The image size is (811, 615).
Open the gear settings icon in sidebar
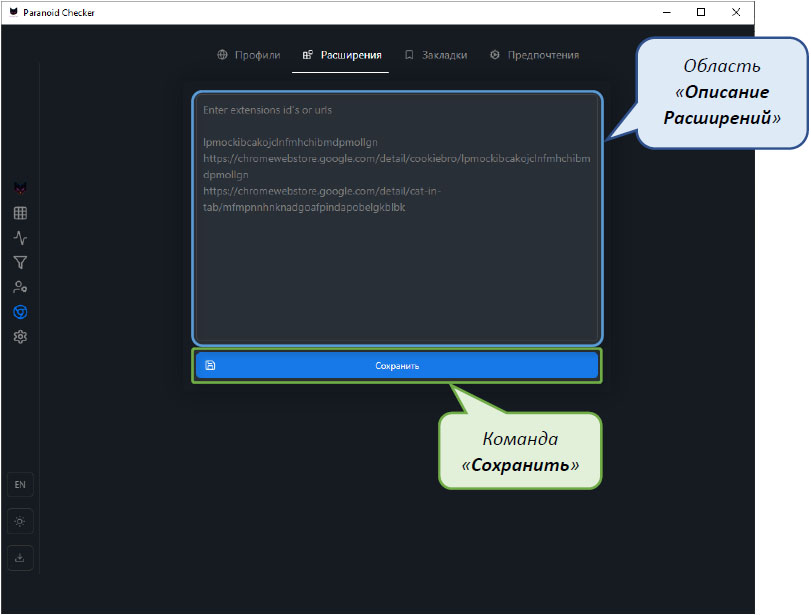pos(20,337)
